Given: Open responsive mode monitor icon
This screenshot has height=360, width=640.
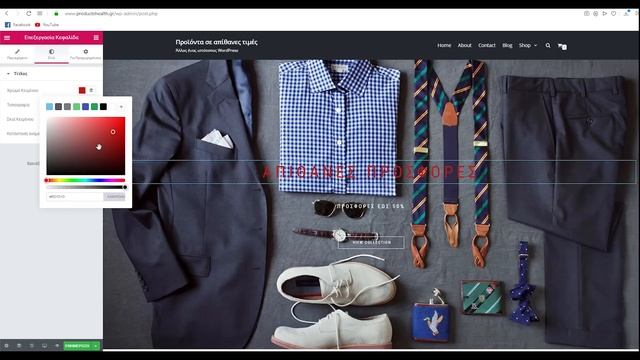Looking at the screenshot, I should pos(44,346).
